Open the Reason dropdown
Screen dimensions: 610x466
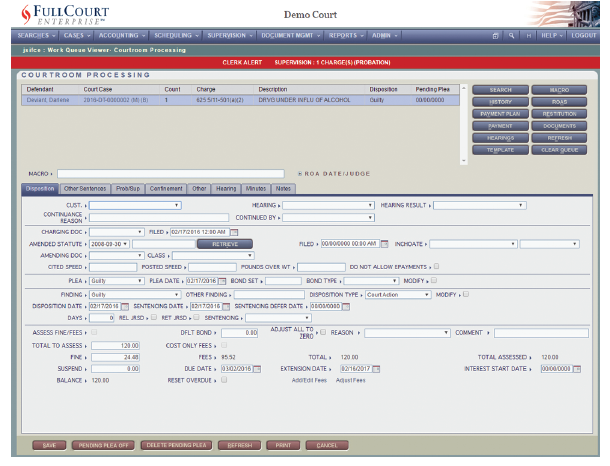(407, 333)
